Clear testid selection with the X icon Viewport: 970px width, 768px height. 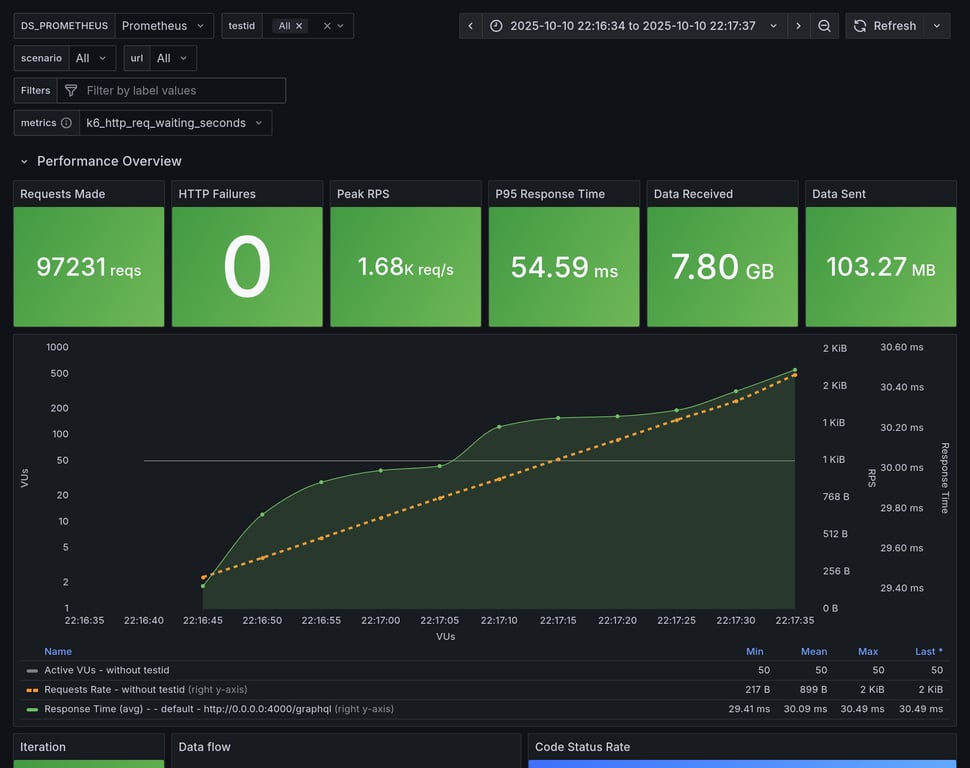[327, 26]
